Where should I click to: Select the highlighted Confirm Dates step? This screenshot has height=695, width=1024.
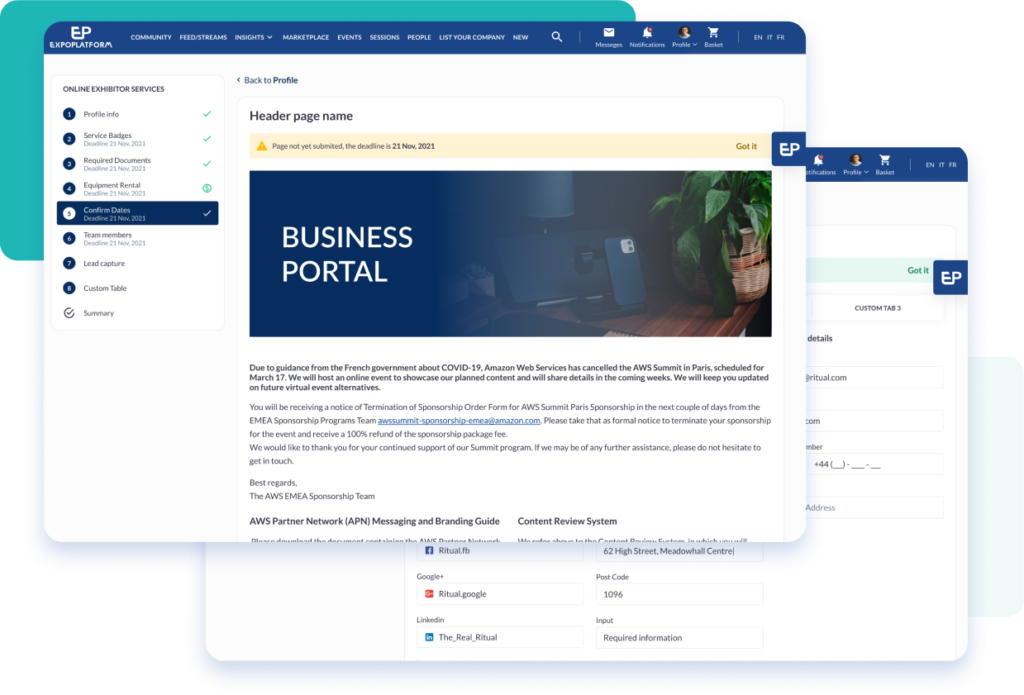(x=137, y=213)
